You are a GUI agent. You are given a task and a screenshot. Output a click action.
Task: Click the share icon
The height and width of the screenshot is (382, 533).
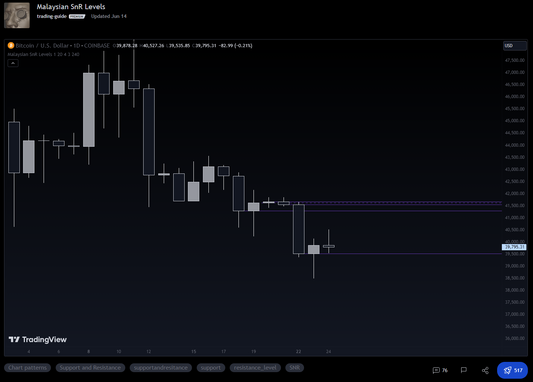coord(485,370)
